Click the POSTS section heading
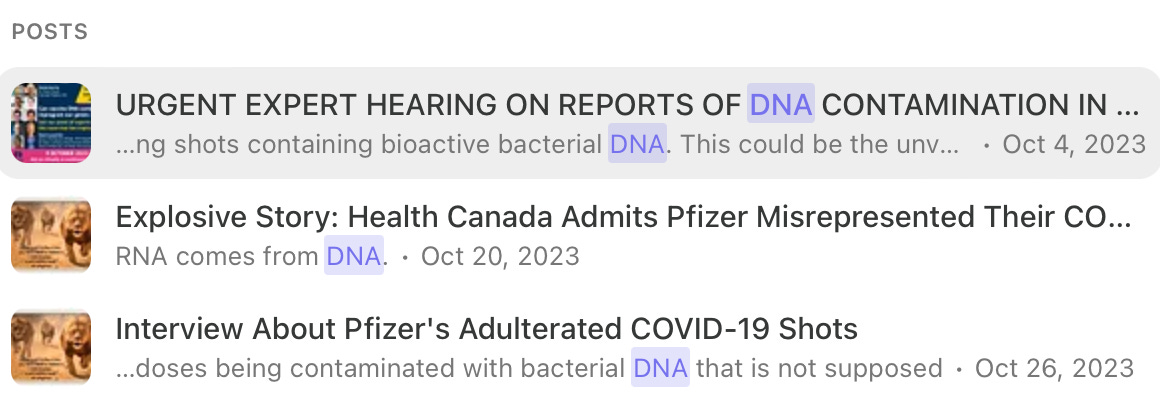1160x416 pixels. click(x=50, y=32)
